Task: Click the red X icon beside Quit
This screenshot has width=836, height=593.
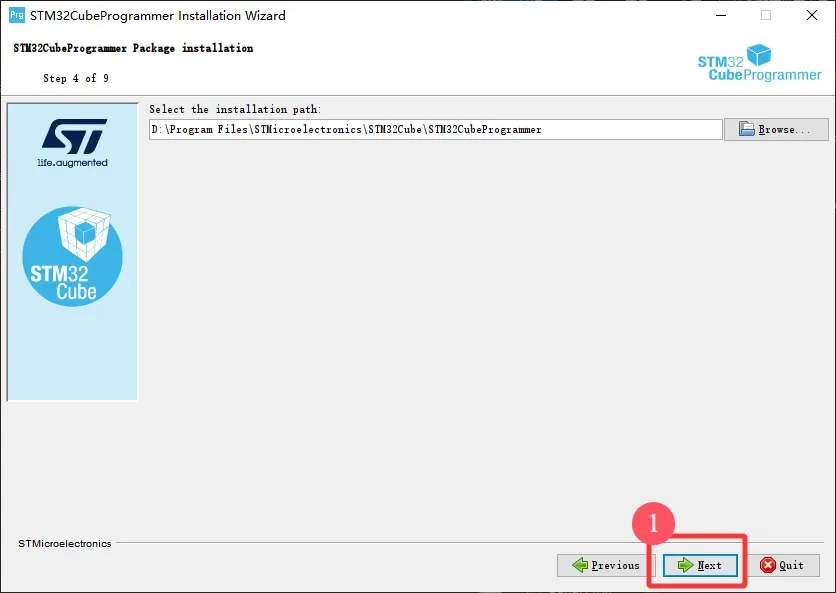Action: click(x=768, y=565)
